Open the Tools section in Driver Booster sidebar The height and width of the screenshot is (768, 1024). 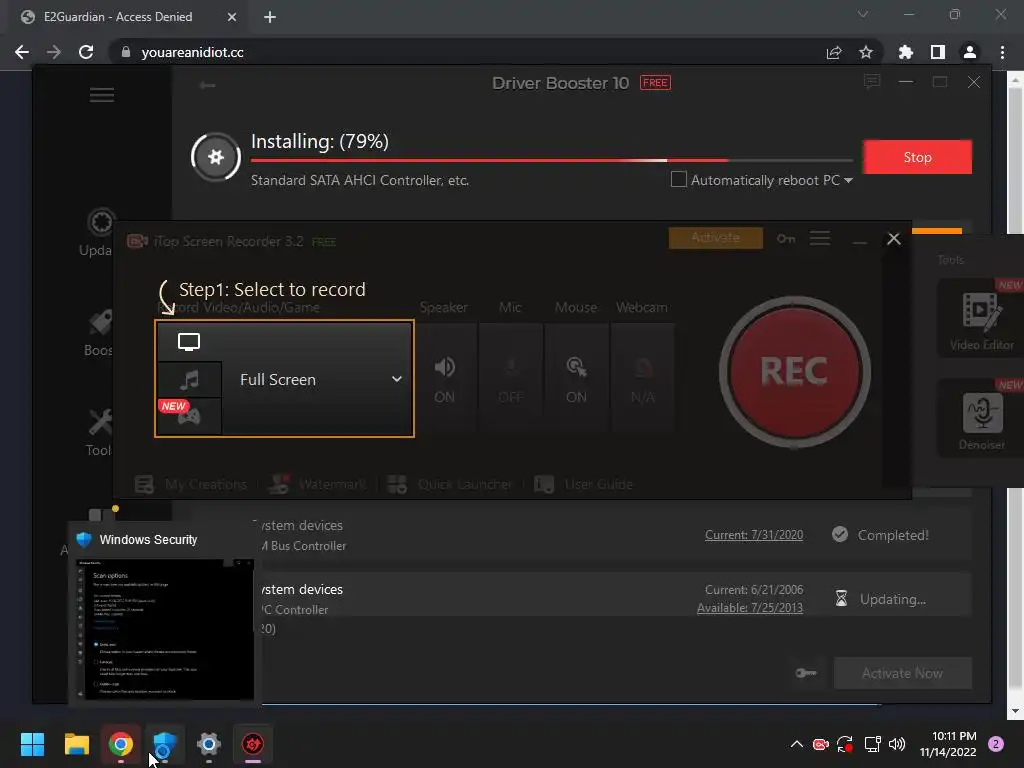(x=99, y=433)
